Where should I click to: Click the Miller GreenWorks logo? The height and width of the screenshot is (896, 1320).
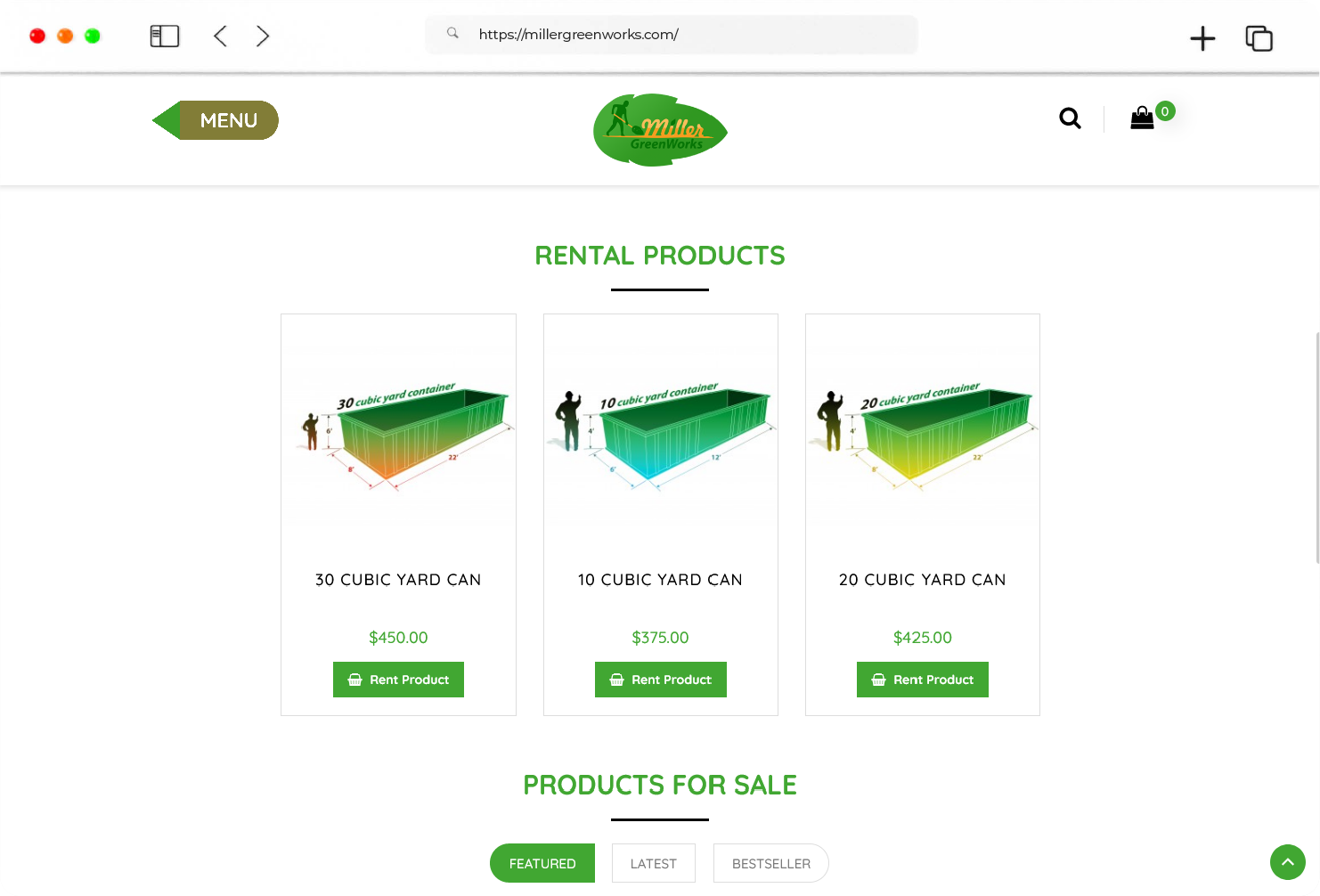(x=660, y=130)
